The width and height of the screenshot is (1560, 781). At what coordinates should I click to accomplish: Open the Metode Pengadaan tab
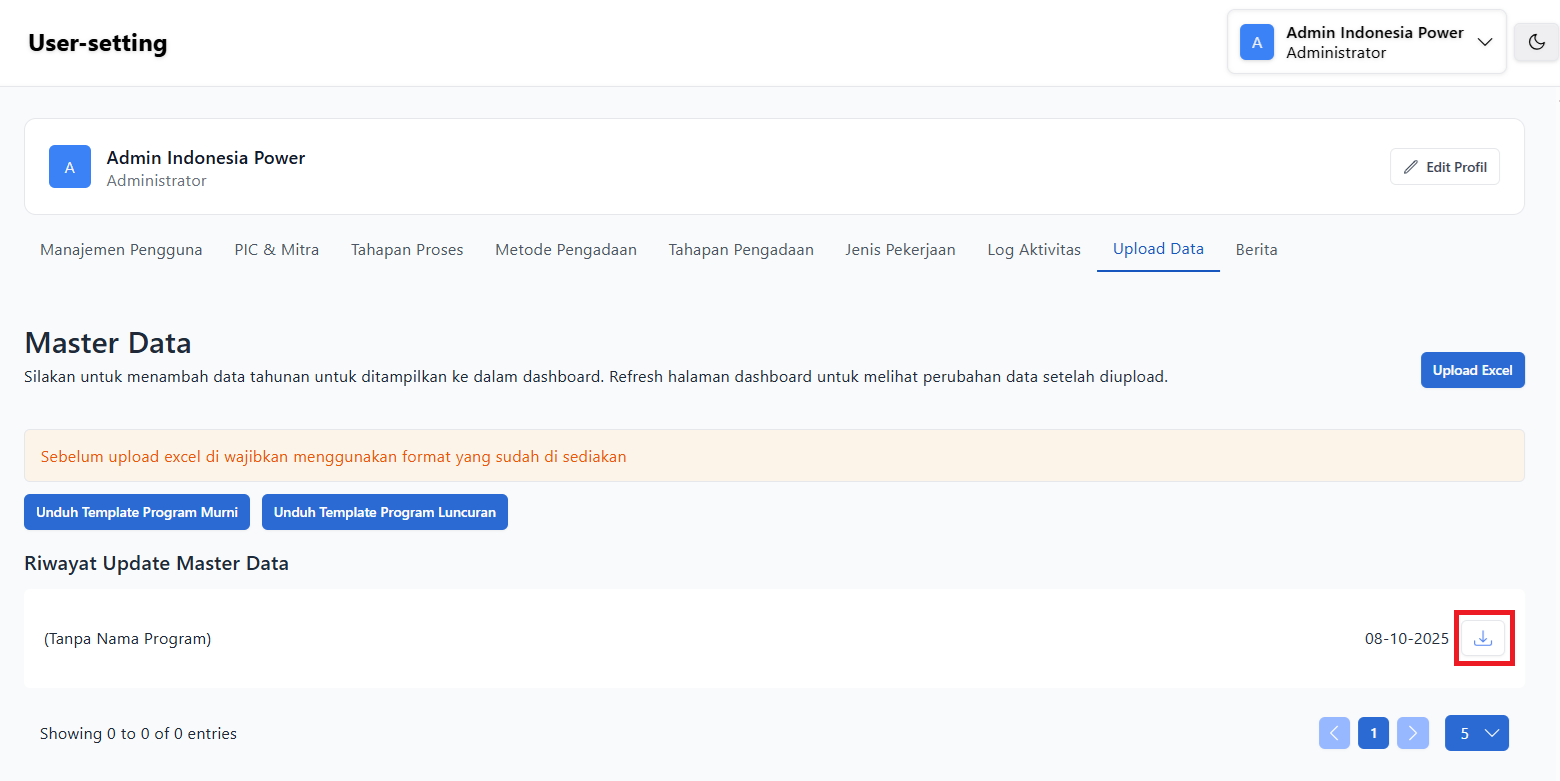point(566,250)
